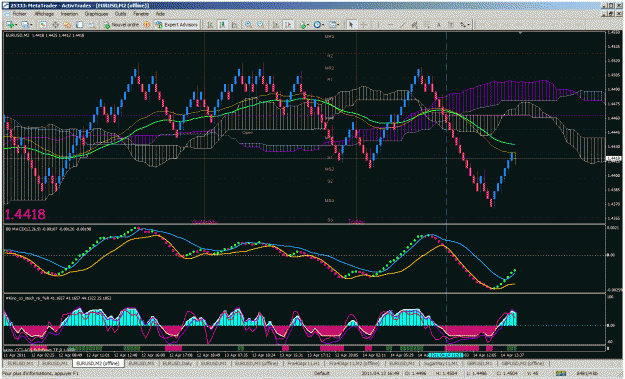Open the Aide menu
Screen dimensions: 625x379
160,14
